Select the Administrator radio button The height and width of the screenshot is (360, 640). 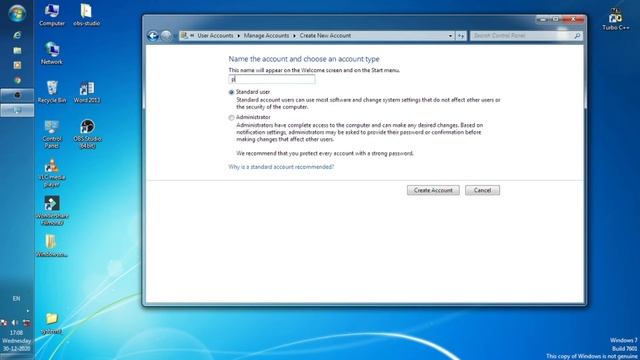pos(231,118)
